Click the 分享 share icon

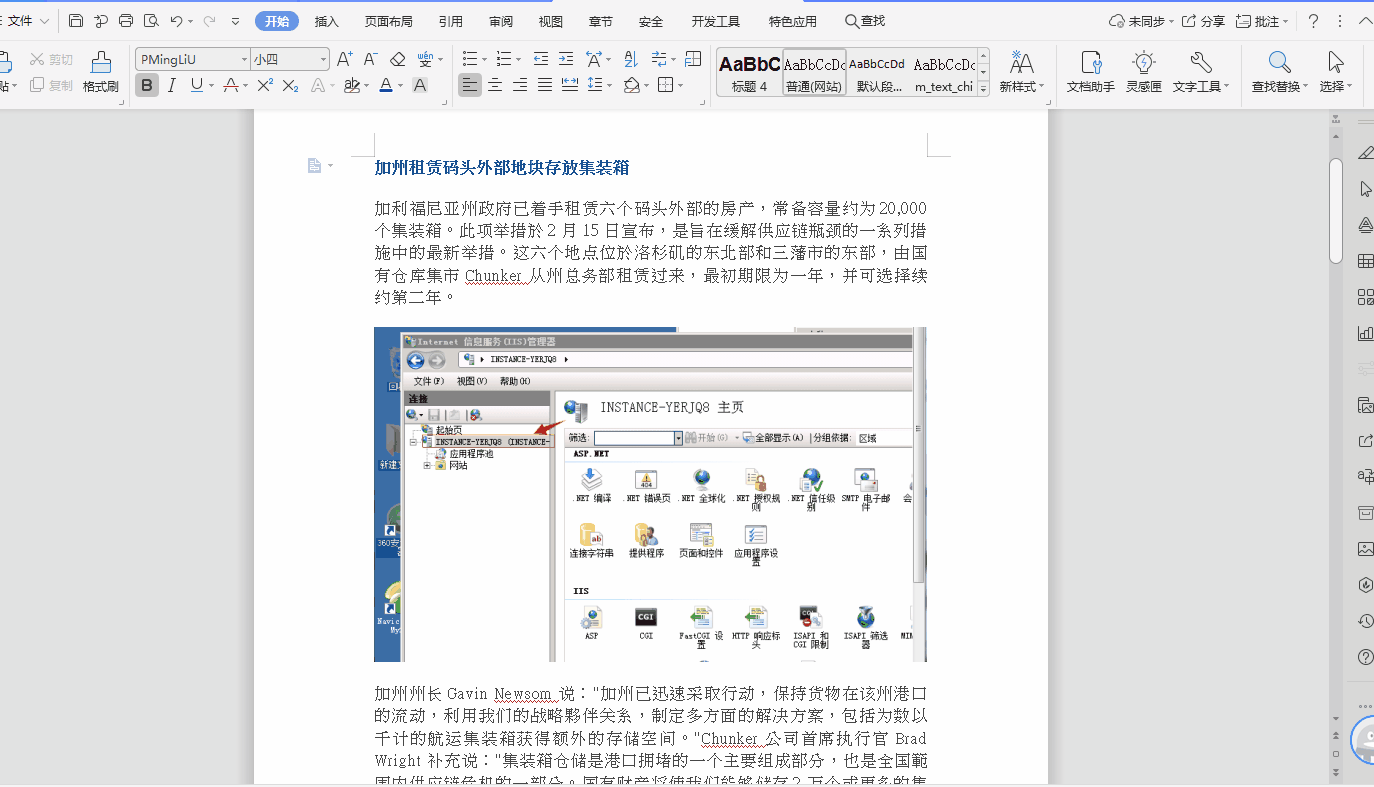coord(1203,21)
